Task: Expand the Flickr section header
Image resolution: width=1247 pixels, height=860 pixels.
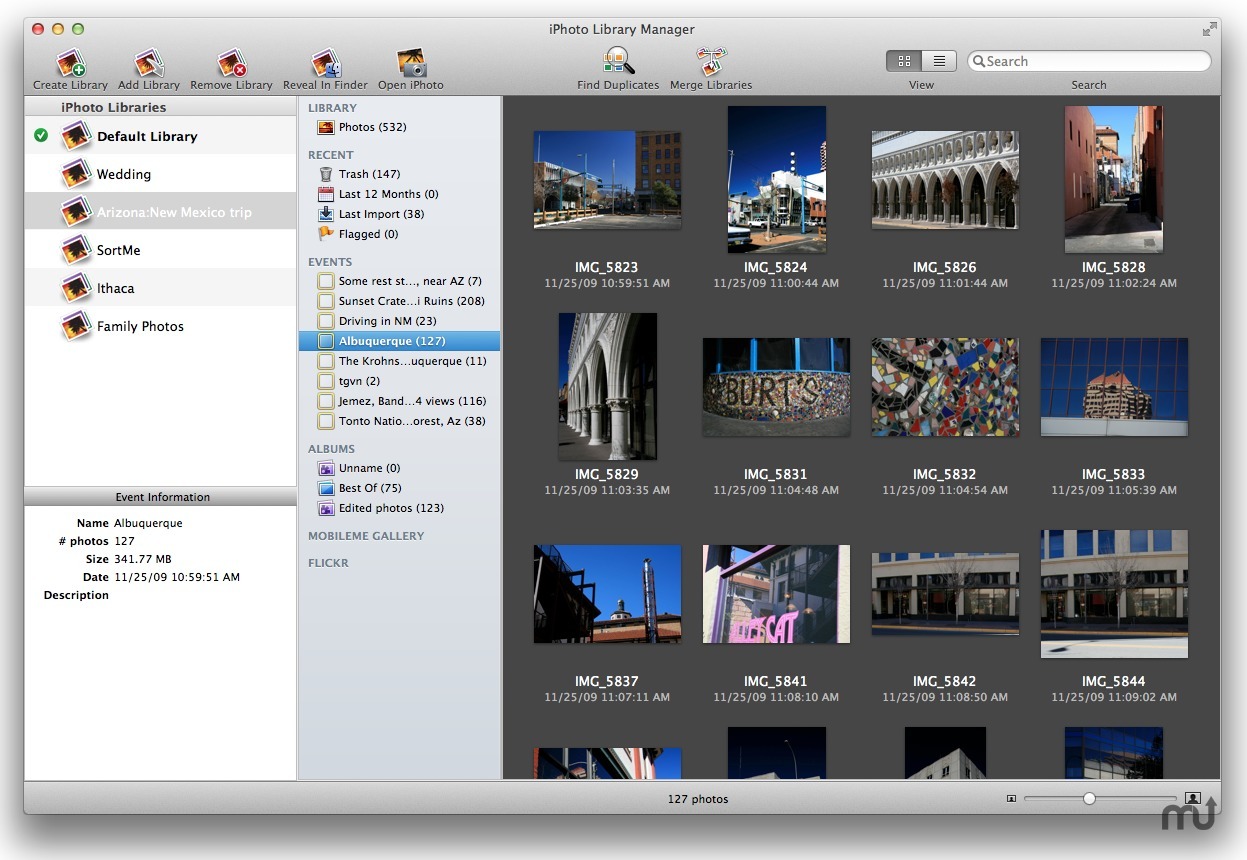Action: tap(328, 563)
